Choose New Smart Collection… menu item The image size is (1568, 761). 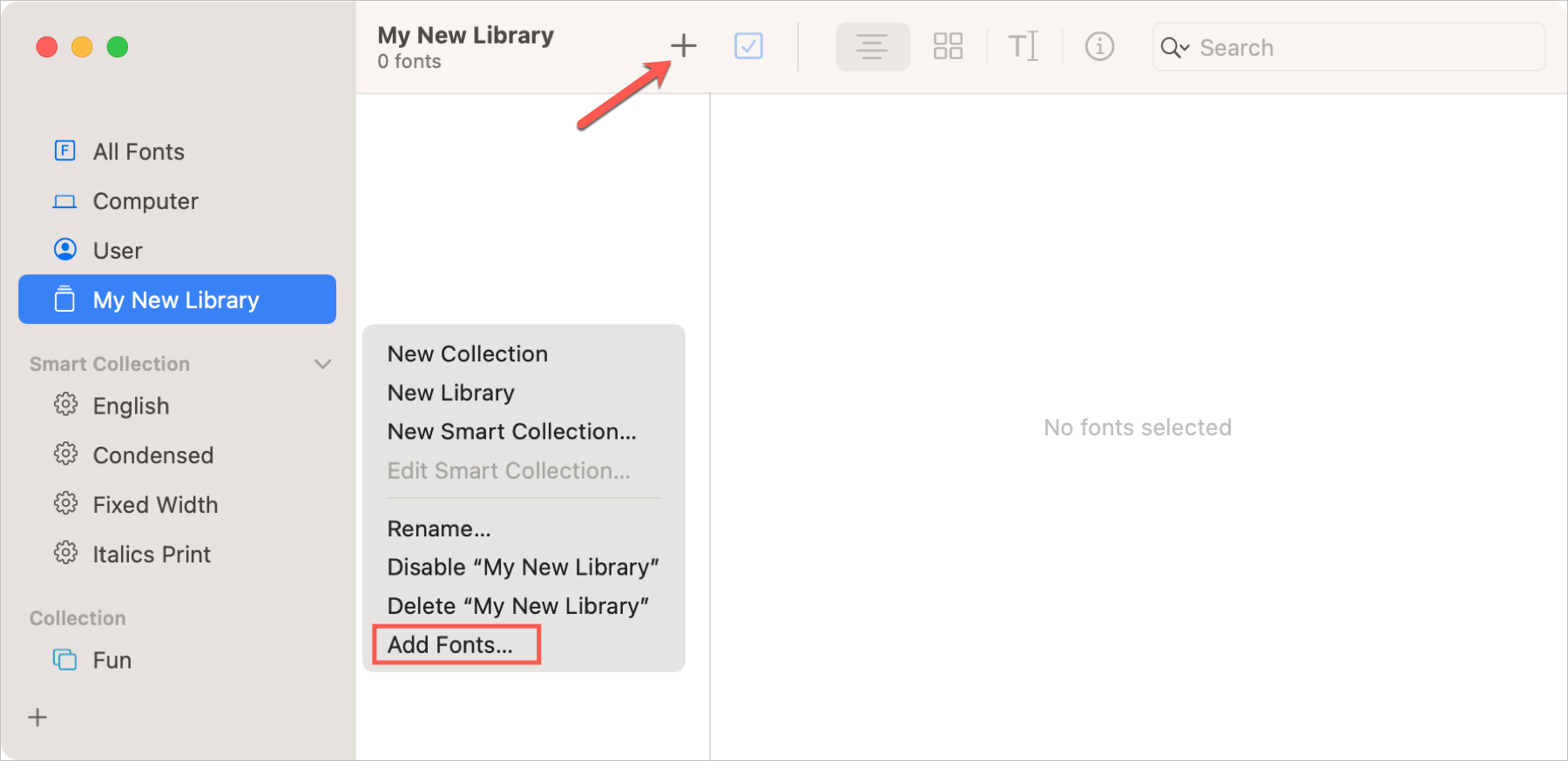click(x=524, y=432)
